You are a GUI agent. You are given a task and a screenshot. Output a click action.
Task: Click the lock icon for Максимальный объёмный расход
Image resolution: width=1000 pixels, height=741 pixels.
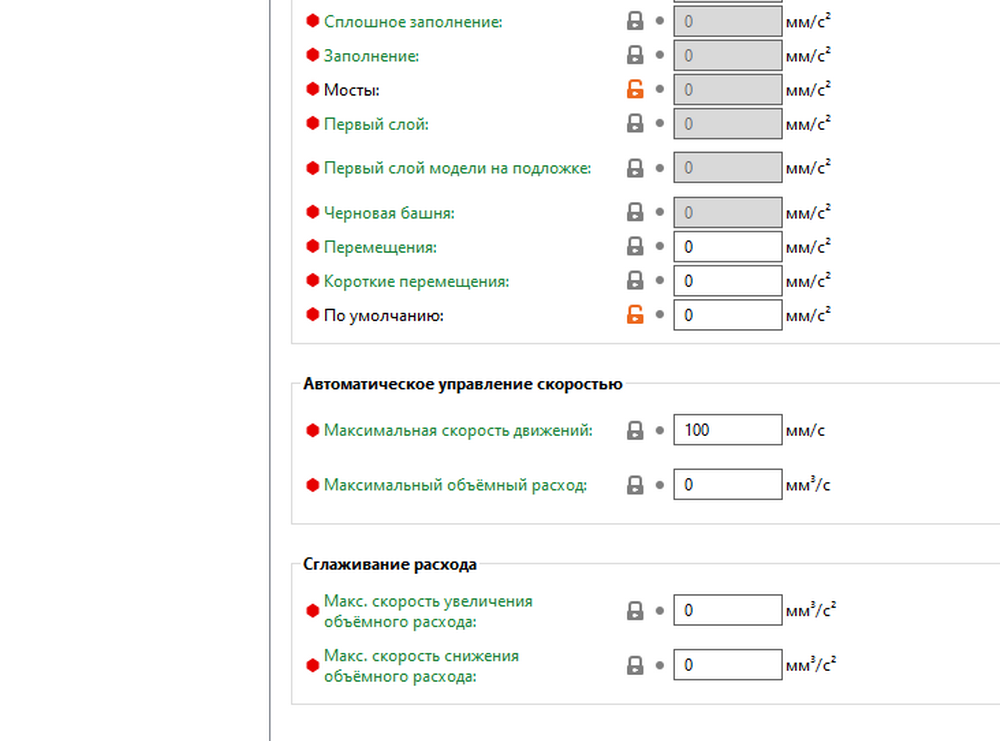[x=635, y=485]
